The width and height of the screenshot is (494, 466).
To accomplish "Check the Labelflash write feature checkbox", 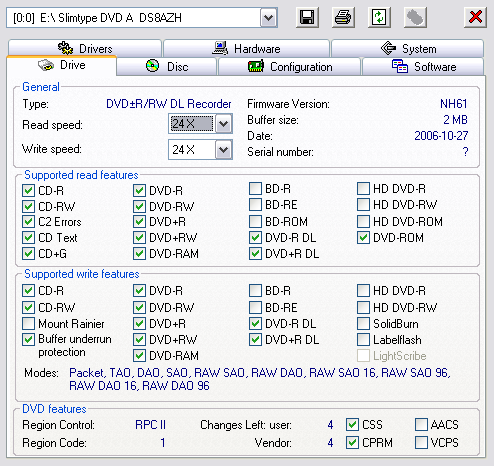I will pos(363,340).
